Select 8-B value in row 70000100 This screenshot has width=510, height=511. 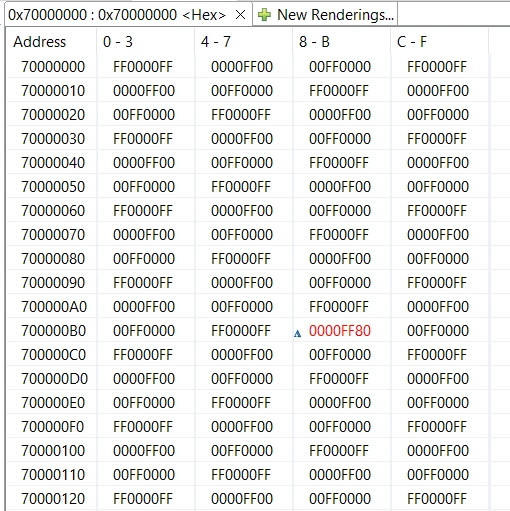click(339, 451)
